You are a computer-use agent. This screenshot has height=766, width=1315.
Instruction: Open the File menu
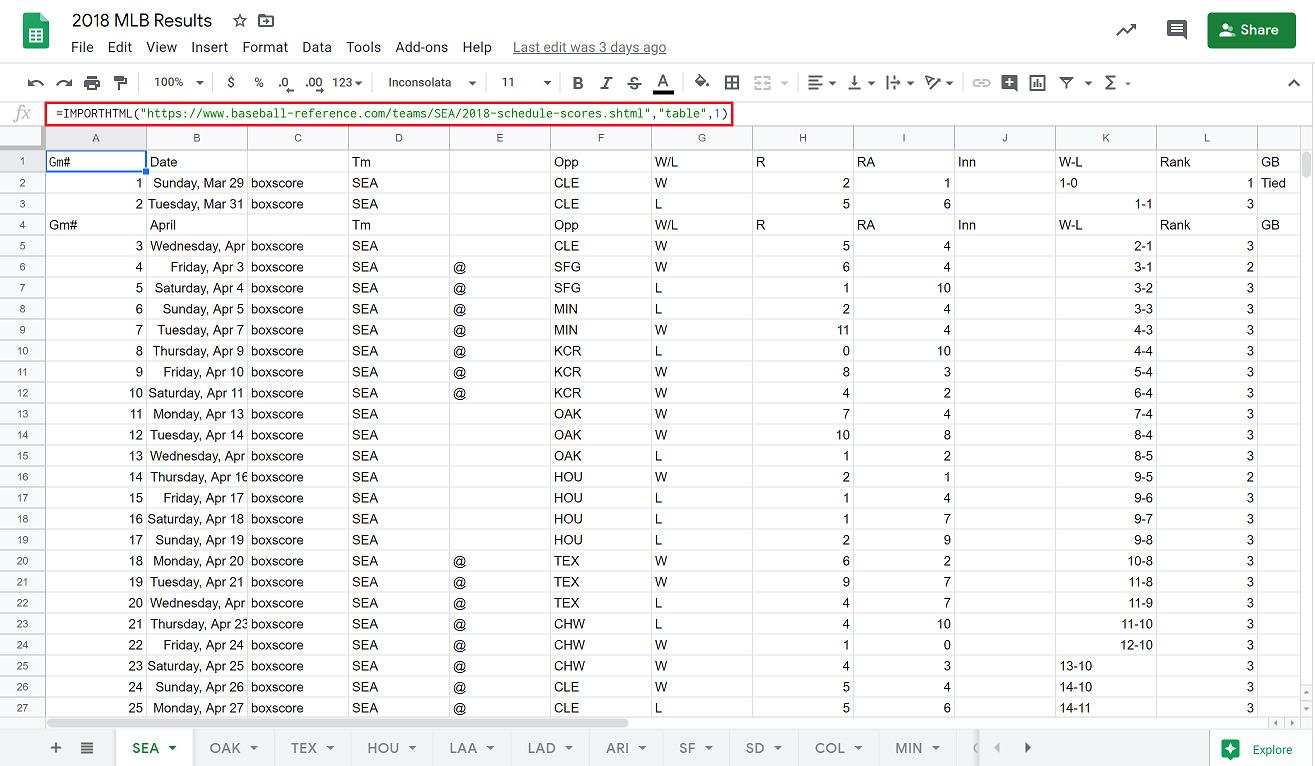coord(82,47)
